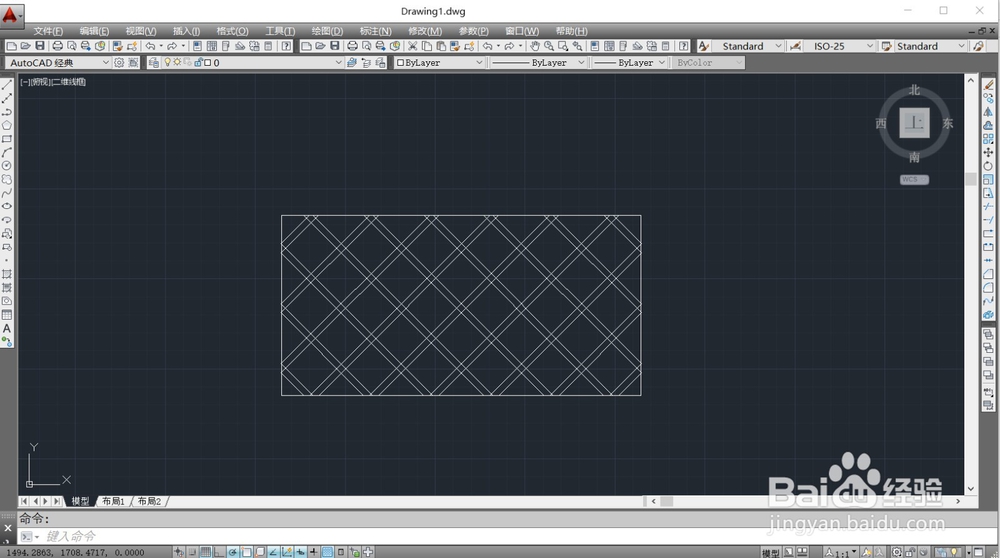Select the Mirror tool
1000x558 pixels.
989,112
